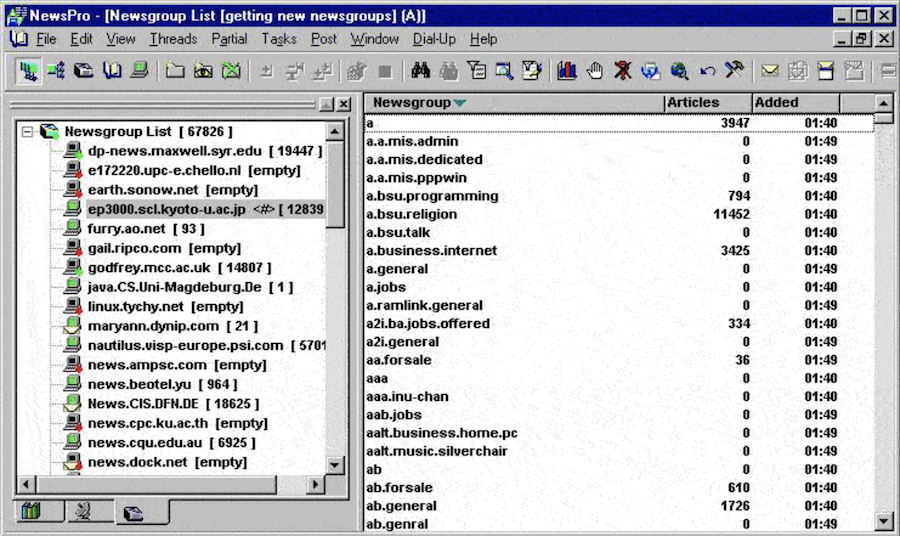The width and height of the screenshot is (900, 536).
Task: Open the Threads menu
Action: (x=173, y=39)
